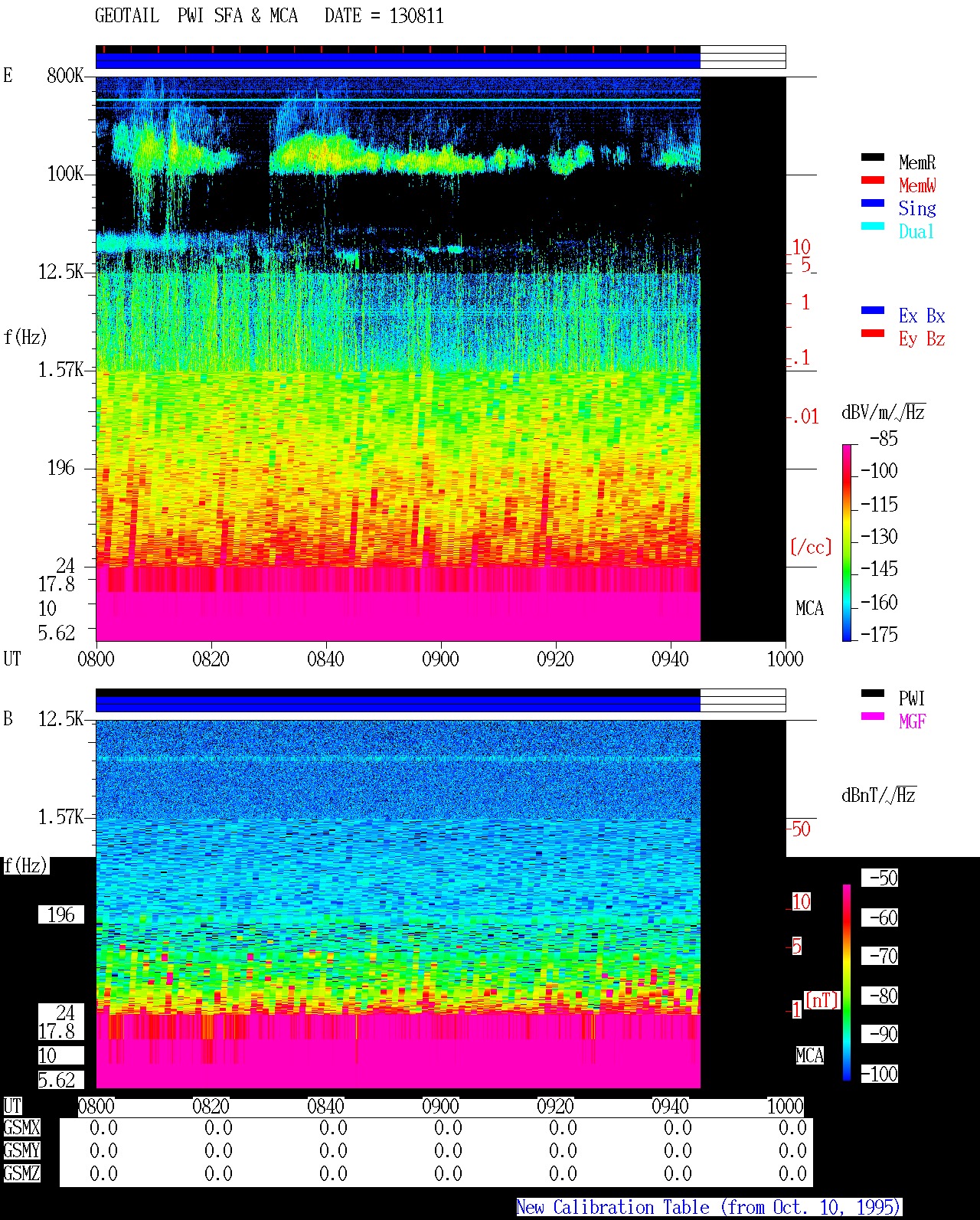Click the MGF legend label
This screenshot has width=980, height=1220.
point(913,721)
